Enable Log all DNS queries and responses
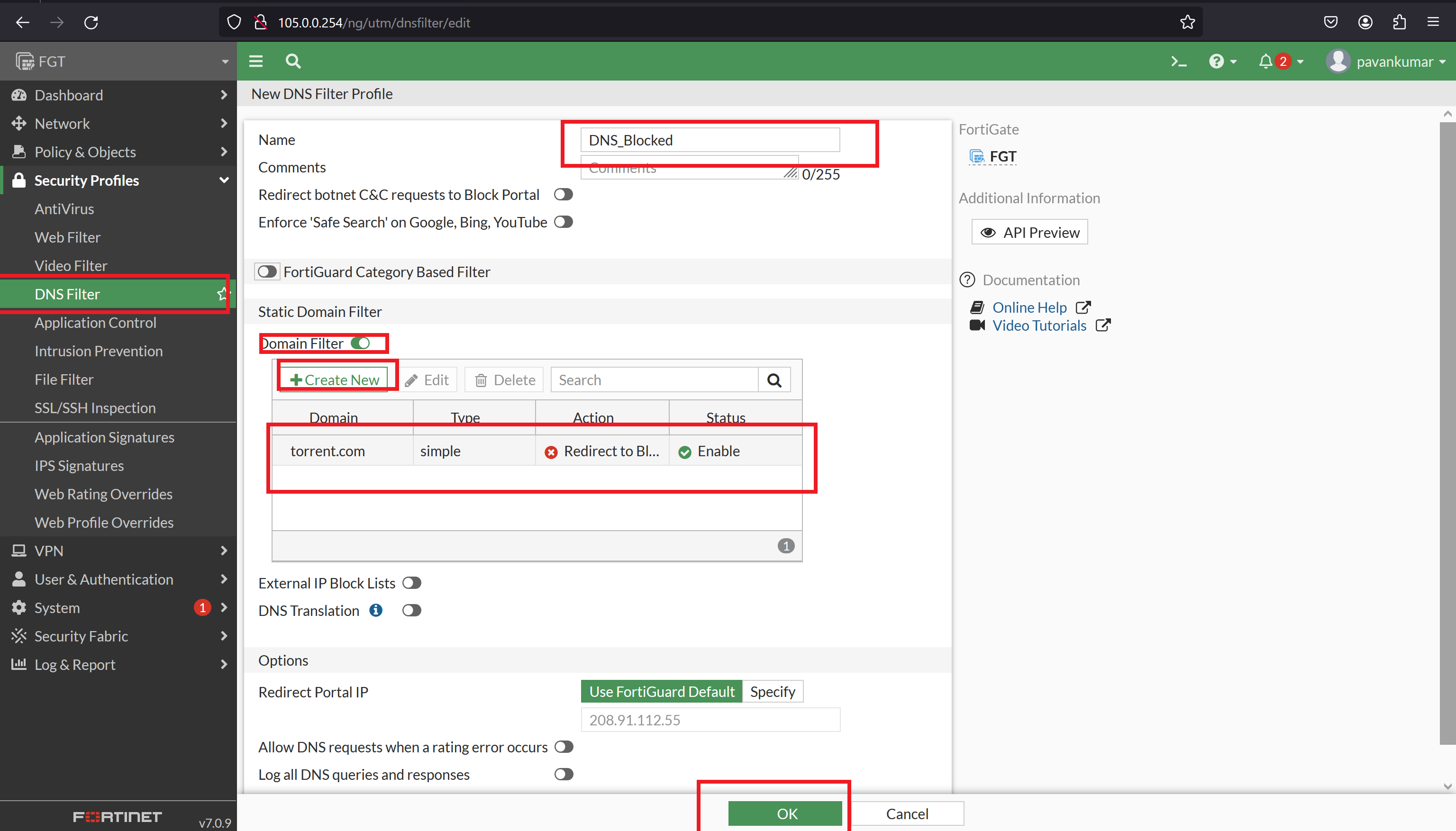The height and width of the screenshot is (831, 1456). click(564, 775)
